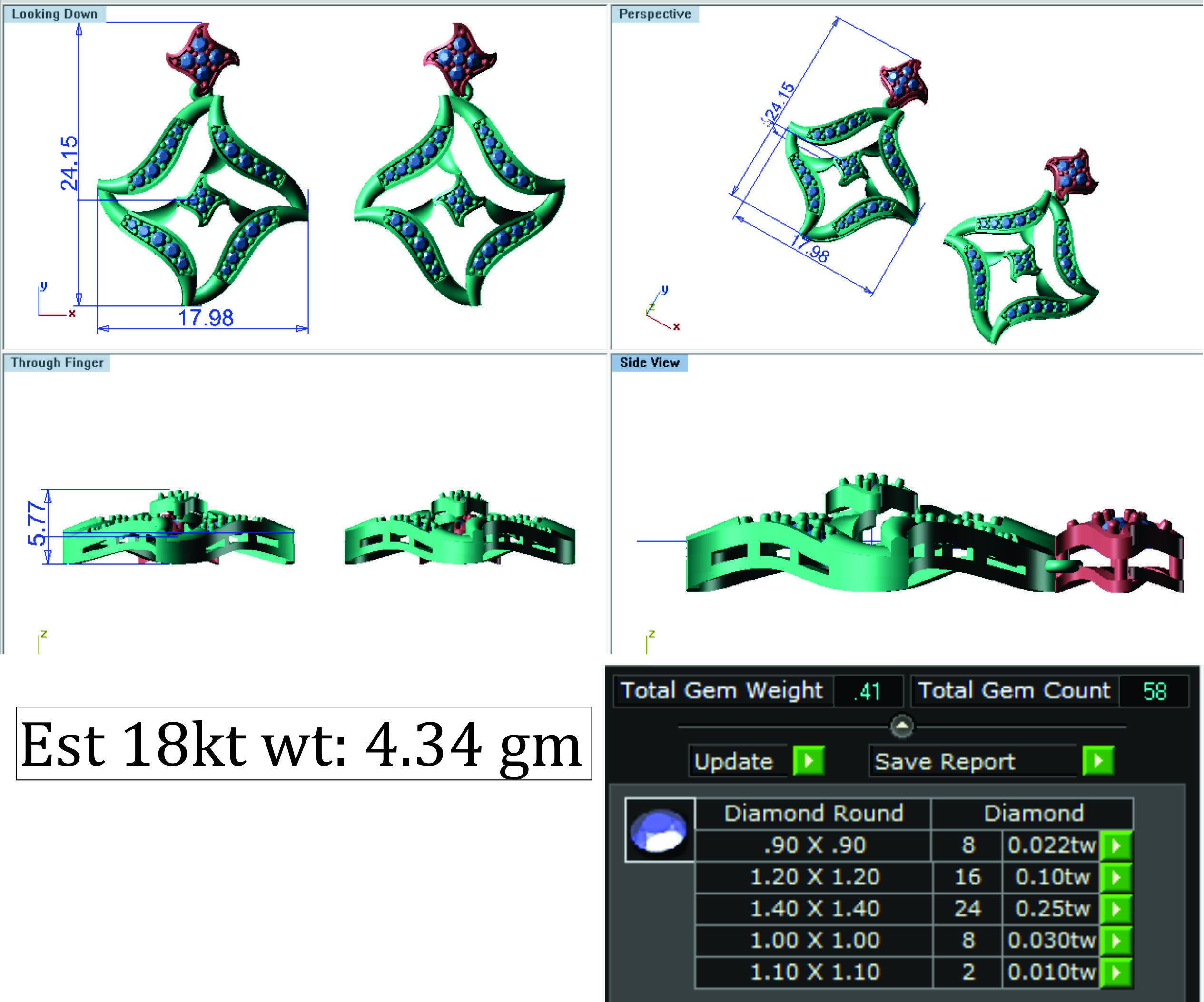
Task: Activate the Looking Down viewport tab
Action: (x=54, y=14)
